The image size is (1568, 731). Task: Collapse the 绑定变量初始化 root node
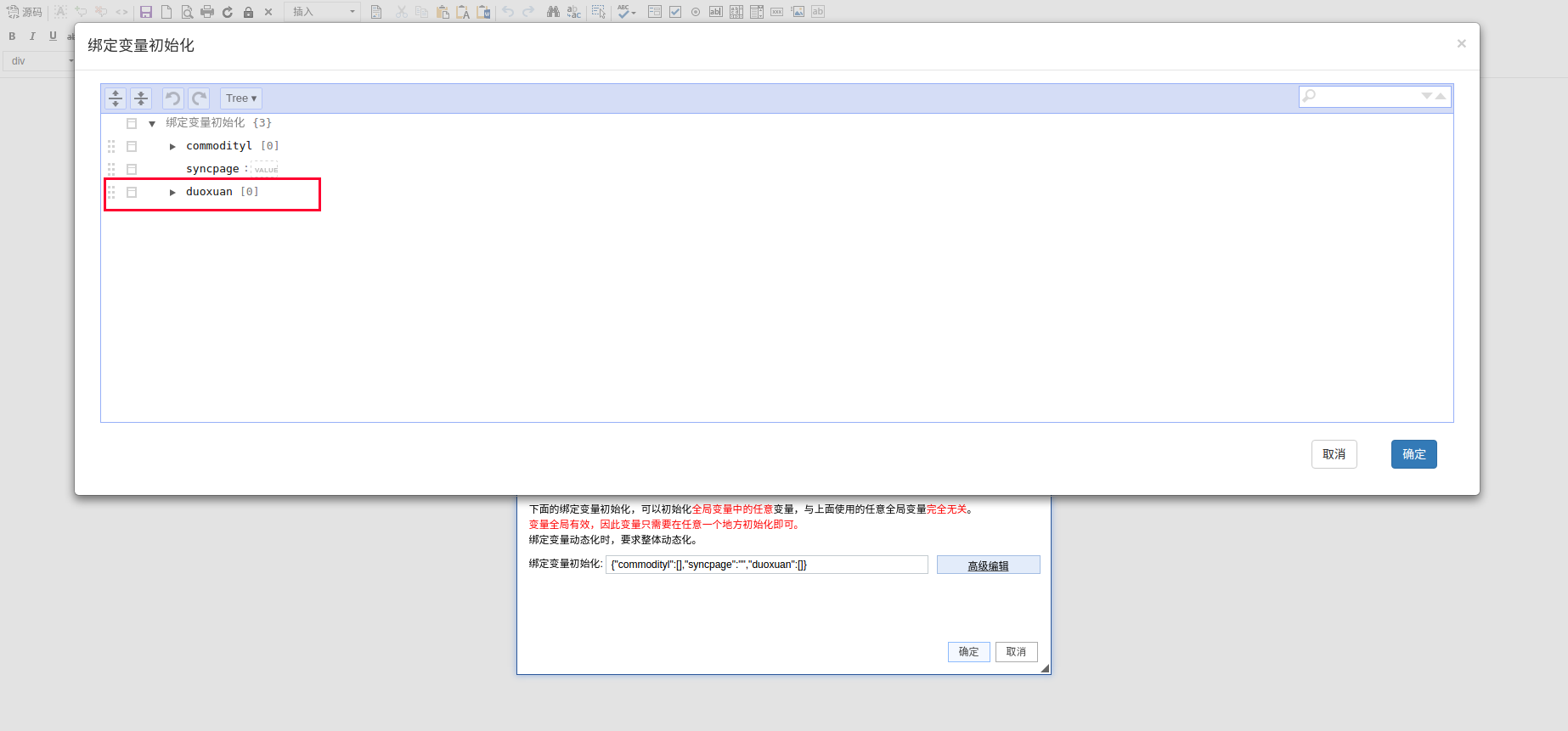152,124
